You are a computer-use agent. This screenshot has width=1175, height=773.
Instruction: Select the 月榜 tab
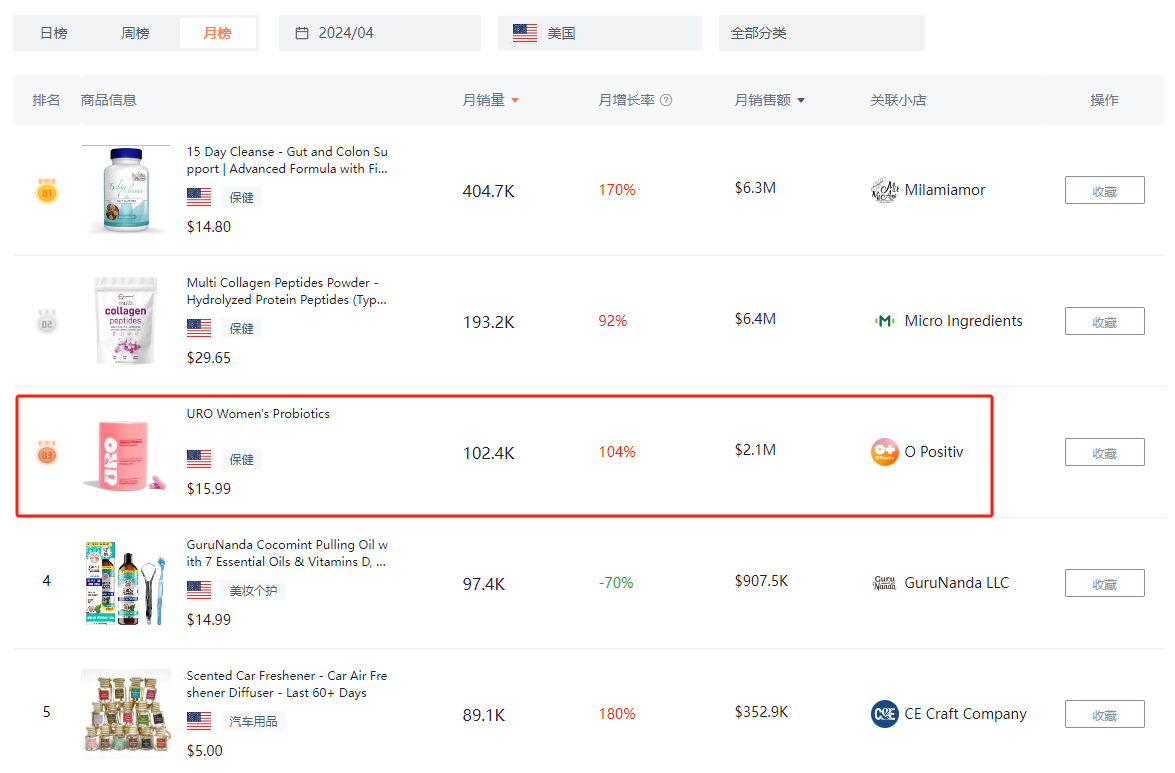point(217,33)
